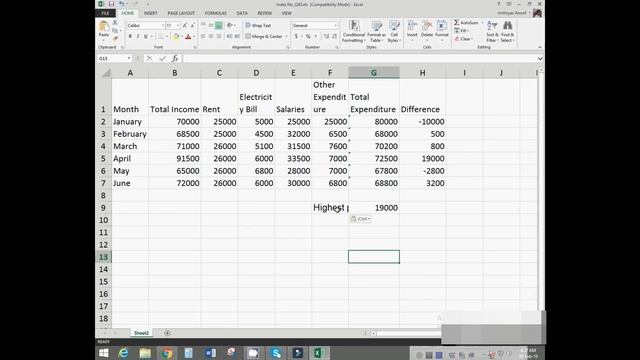Screen dimensions: 640x360
Task: Open the Paste Options (Ctrl) dropdown
Action: point(361,219)
